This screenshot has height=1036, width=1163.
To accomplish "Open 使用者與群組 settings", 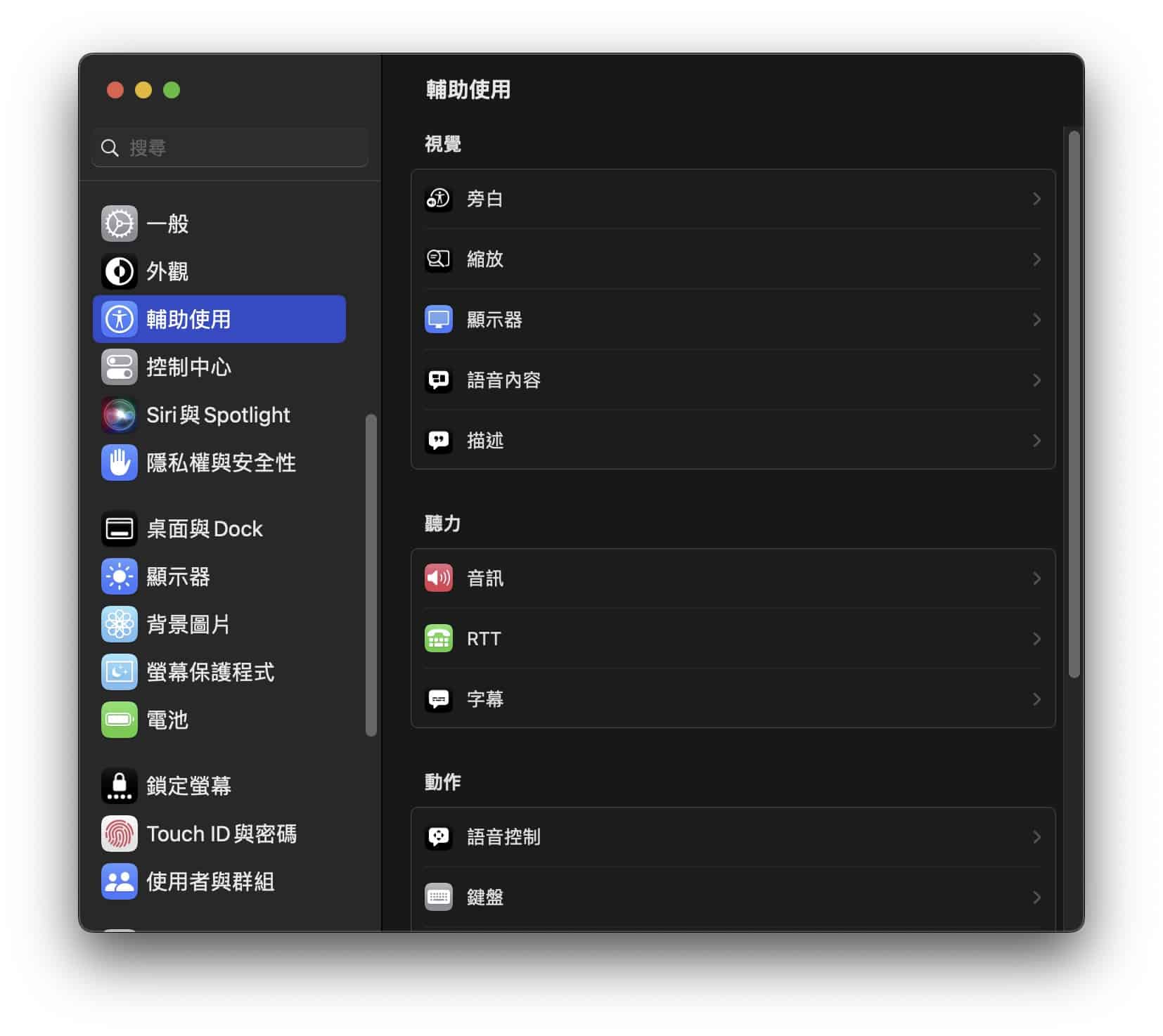I will (x=210, y=882).
